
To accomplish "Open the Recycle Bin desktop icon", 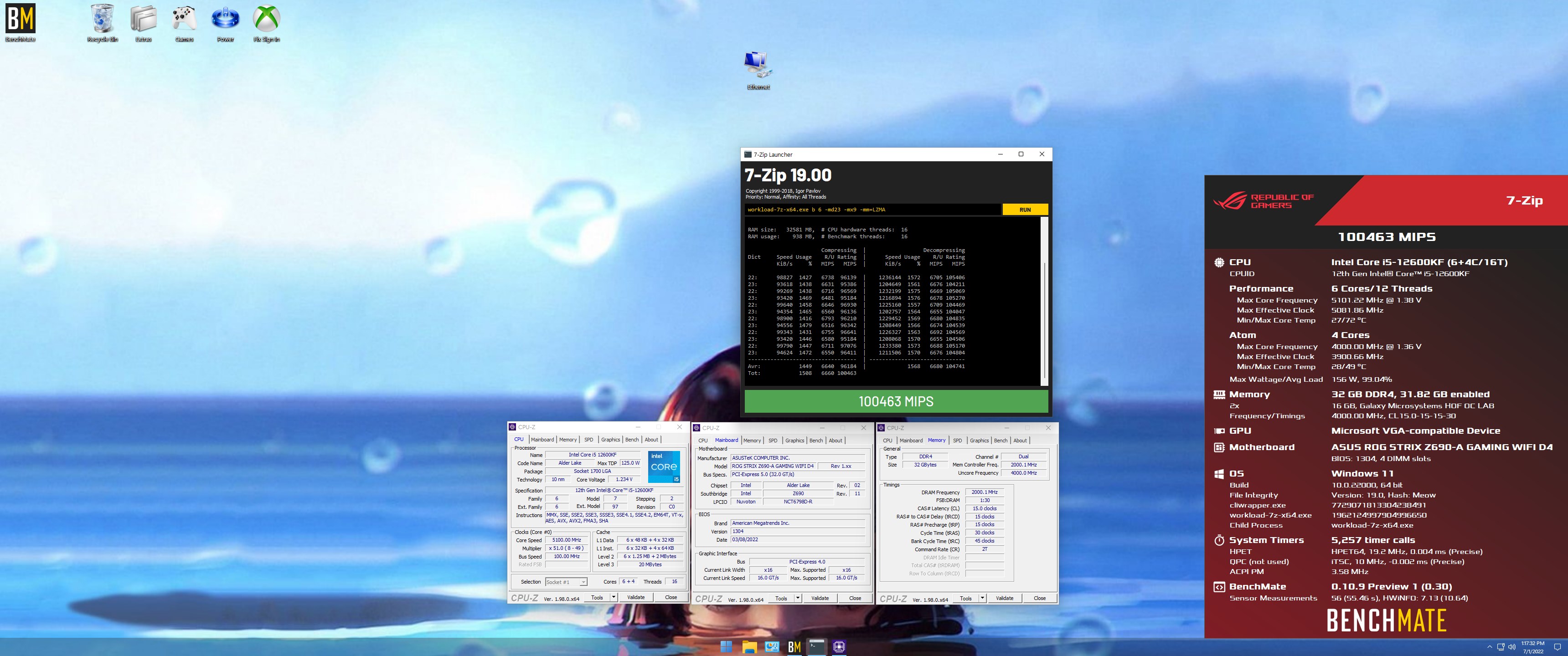I will pyautogui.click(x=102, y=22).
